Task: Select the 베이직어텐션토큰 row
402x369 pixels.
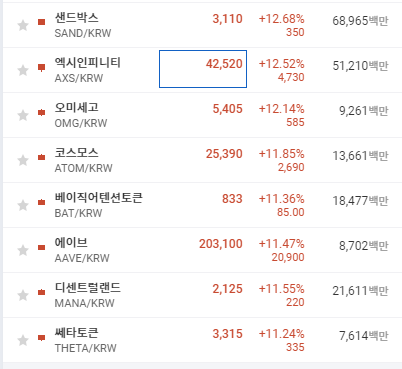Action: coord(202,205)
